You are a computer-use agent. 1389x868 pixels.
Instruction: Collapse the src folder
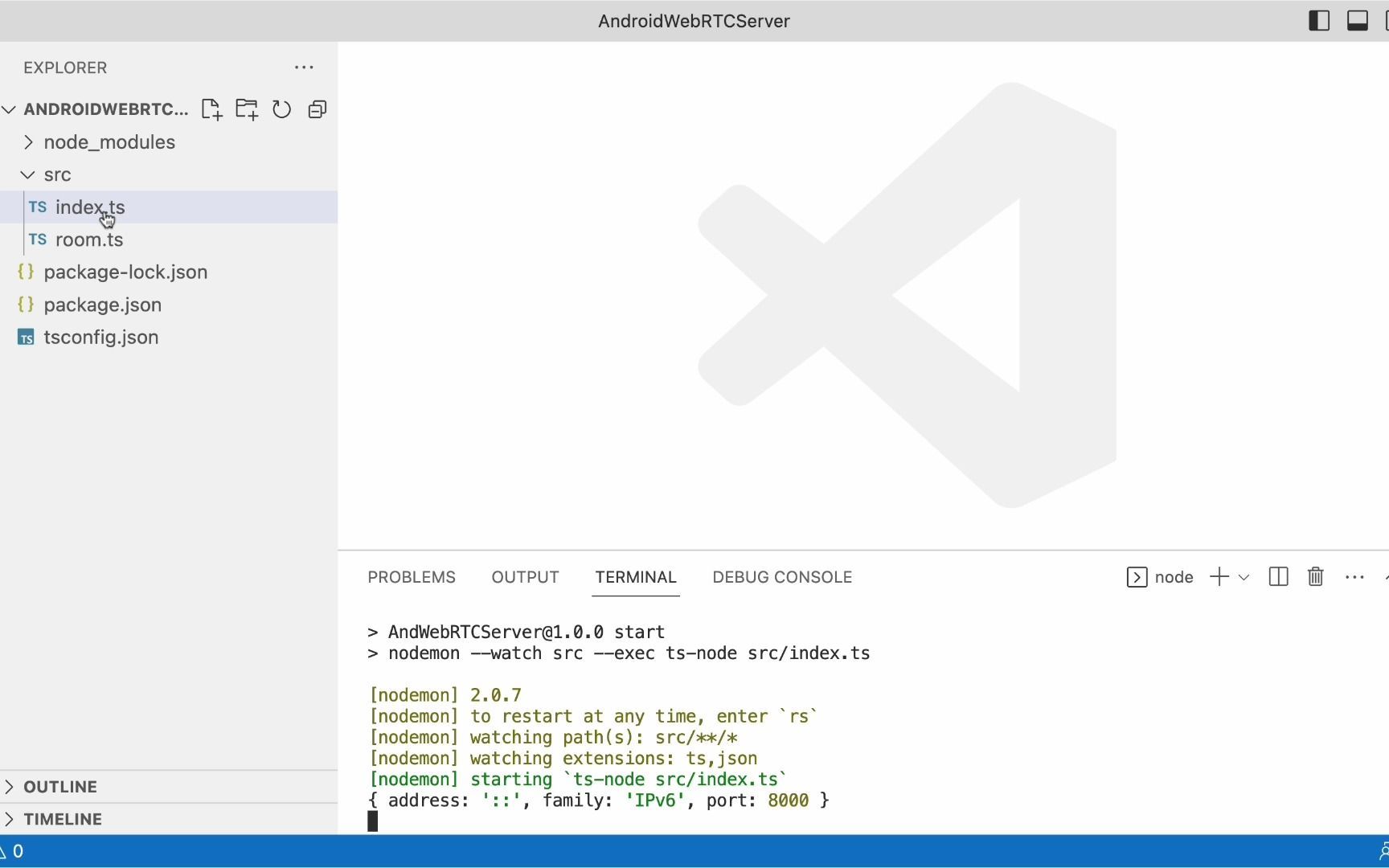[x=169, y=174]
